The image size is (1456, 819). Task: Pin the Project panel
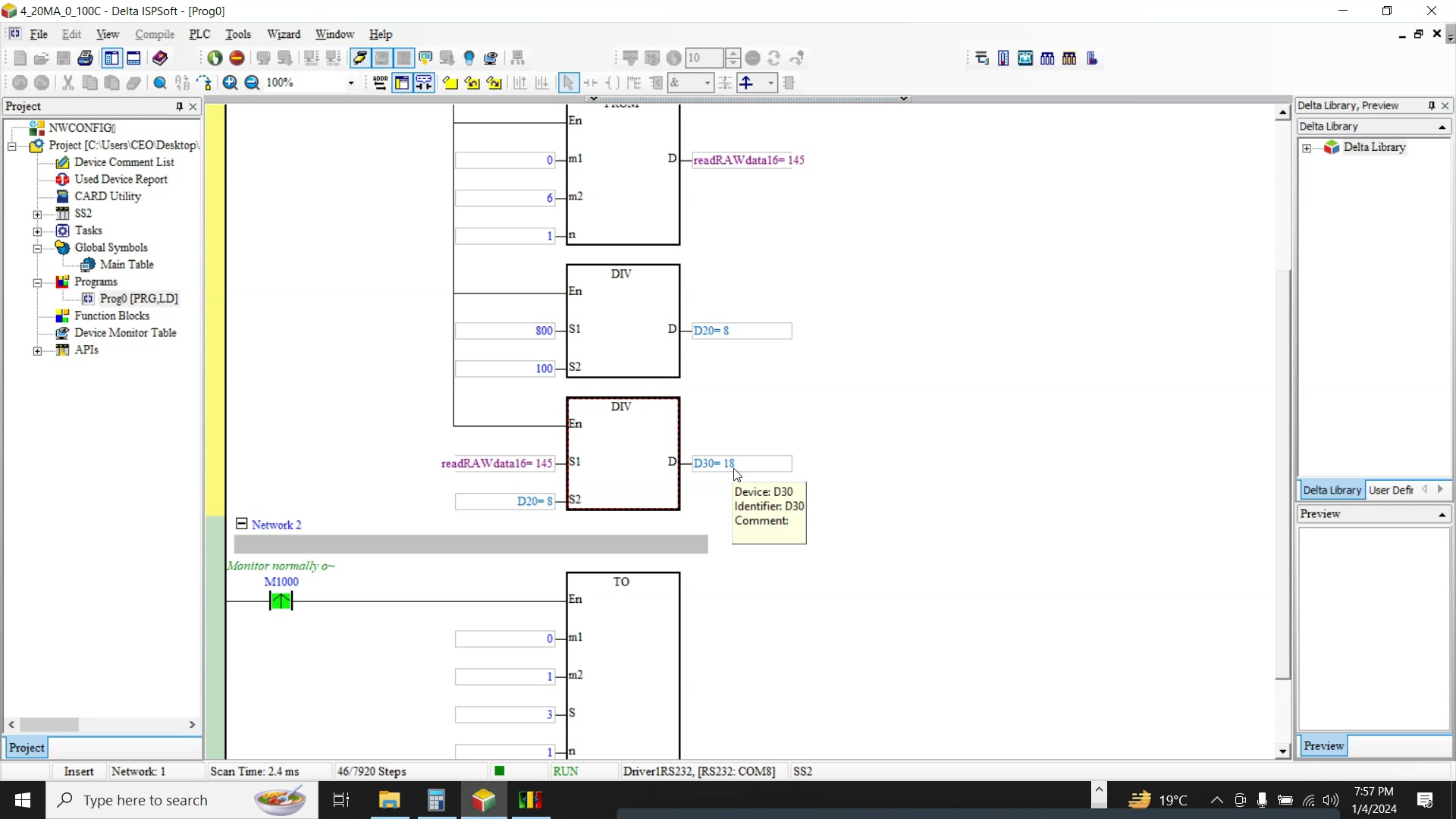[180, 106]
